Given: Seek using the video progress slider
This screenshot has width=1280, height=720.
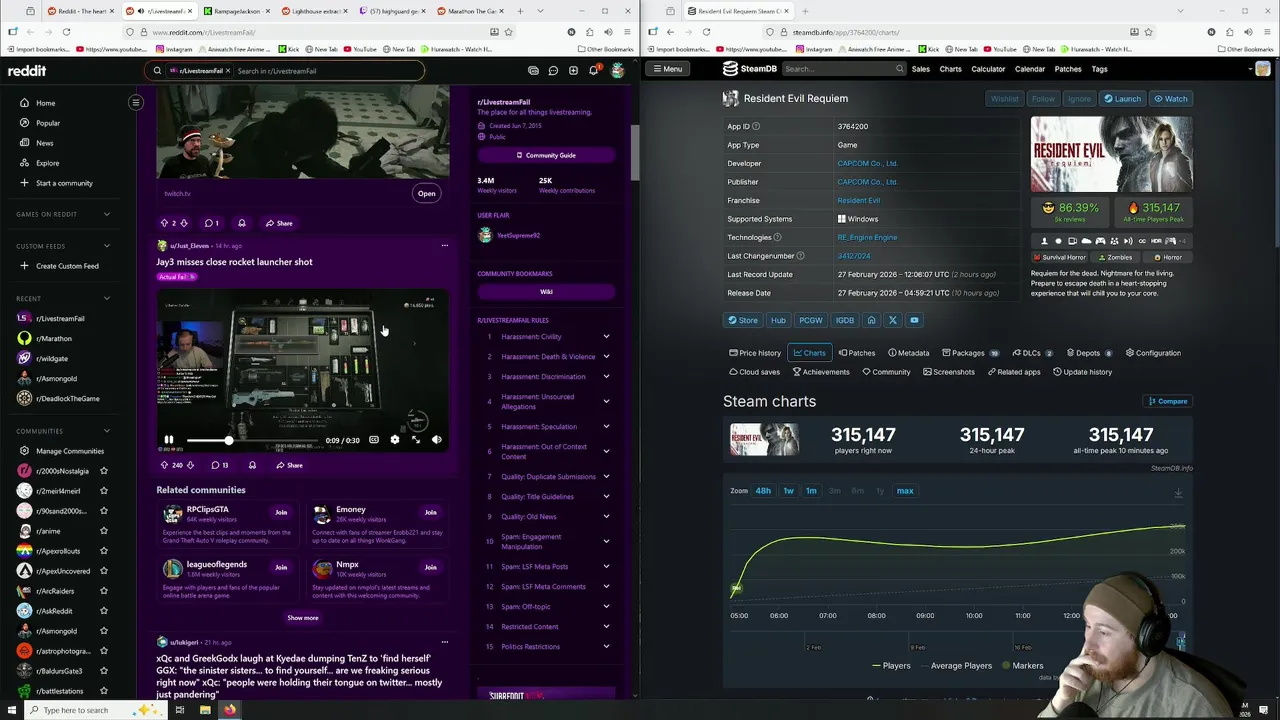Looking at the screenshot, I should pos(252,440).
